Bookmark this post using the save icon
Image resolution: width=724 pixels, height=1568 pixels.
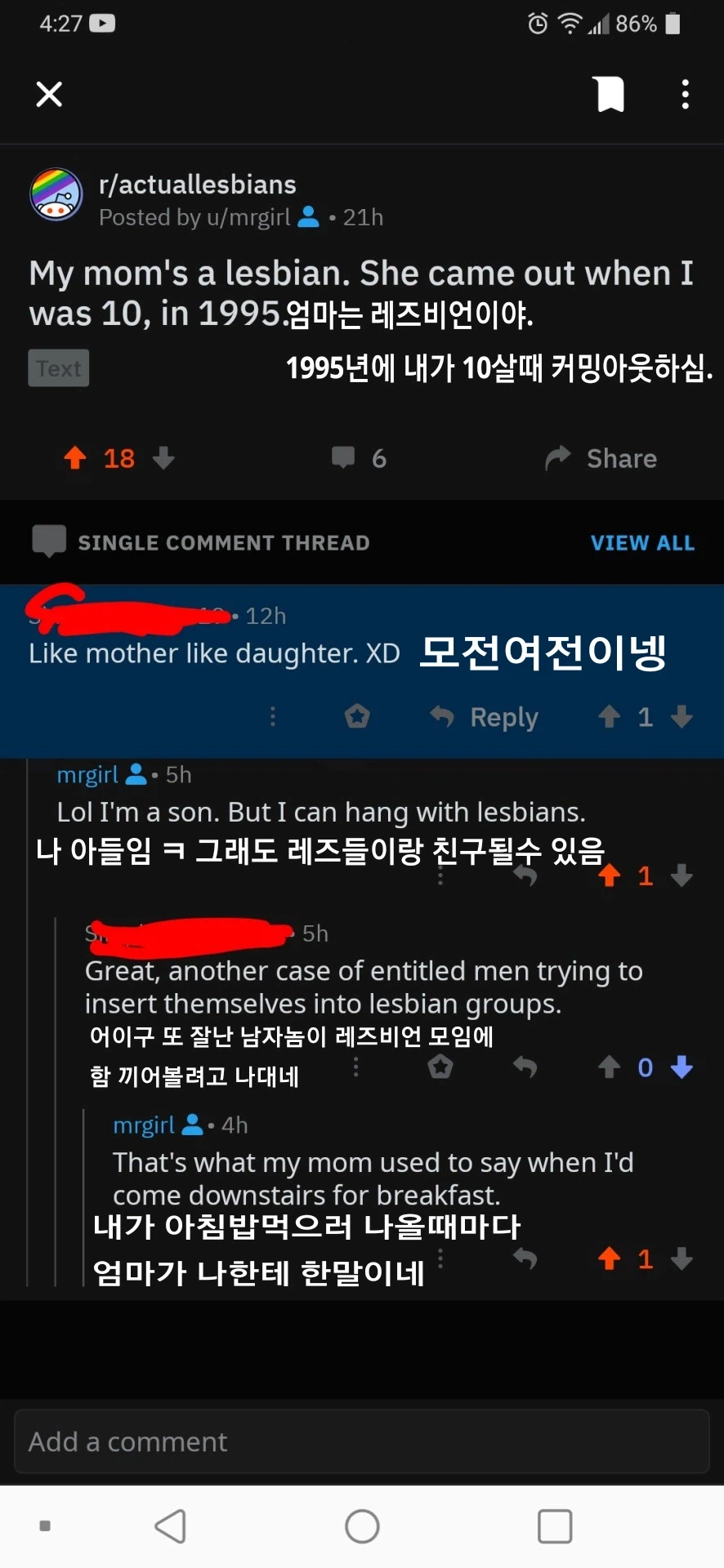[x=609, y=94]
